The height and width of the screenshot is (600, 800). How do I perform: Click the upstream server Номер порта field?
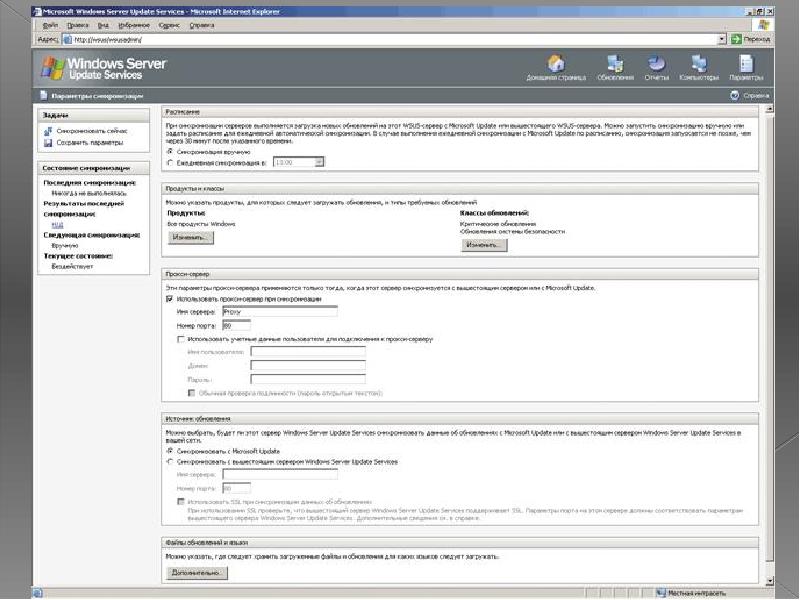(236, 488)
